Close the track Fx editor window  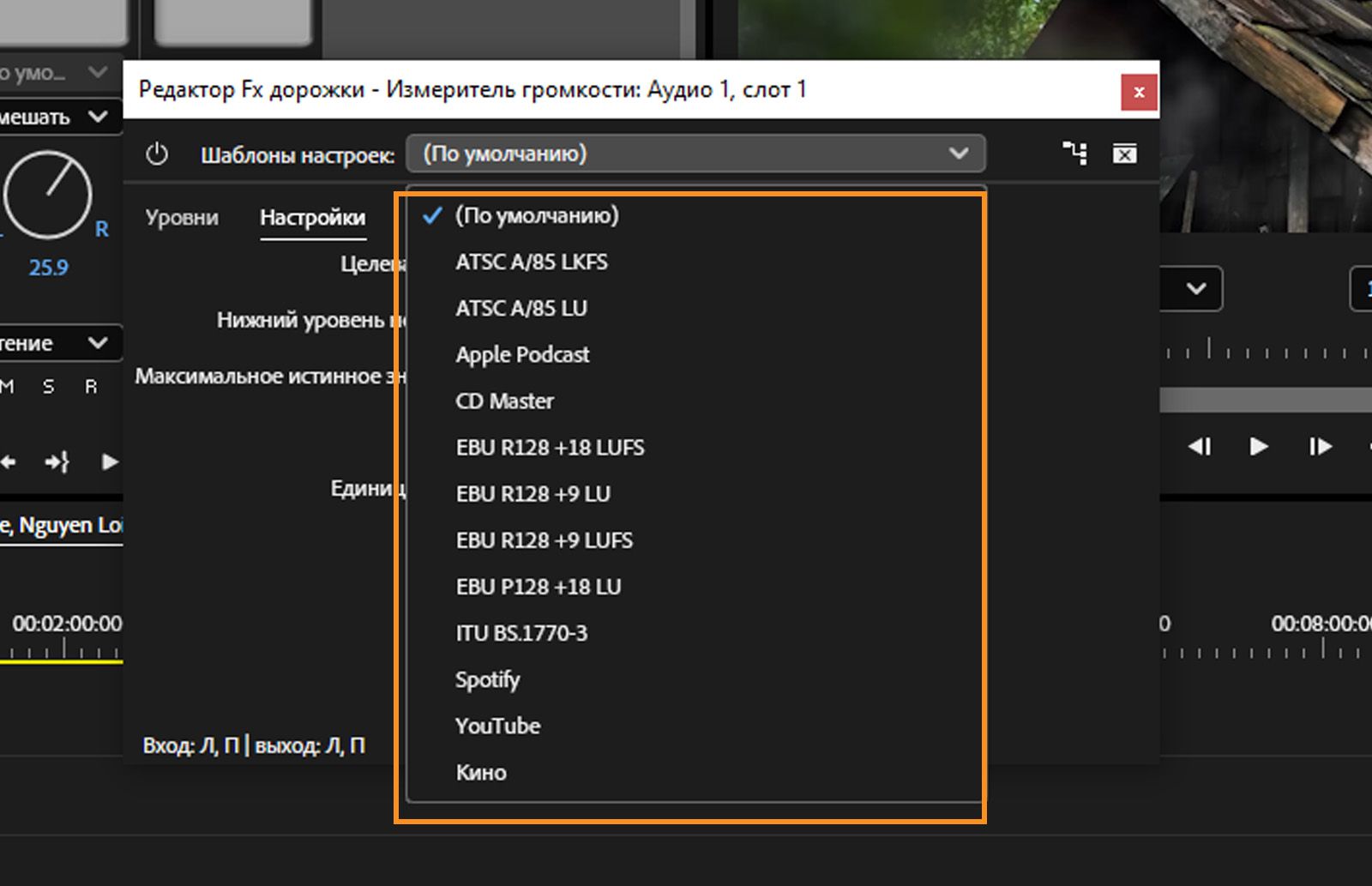pos(1139,92)
